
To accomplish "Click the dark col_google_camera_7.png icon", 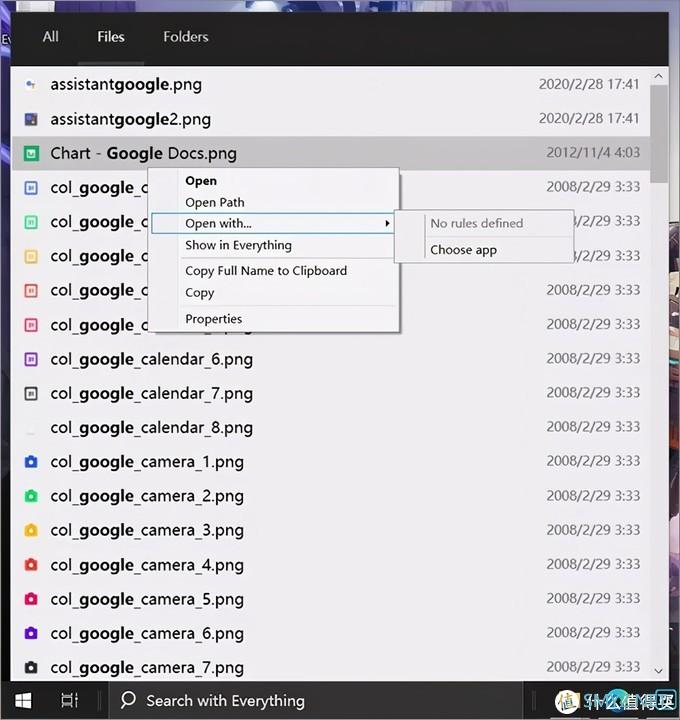I will pos(31,667).
